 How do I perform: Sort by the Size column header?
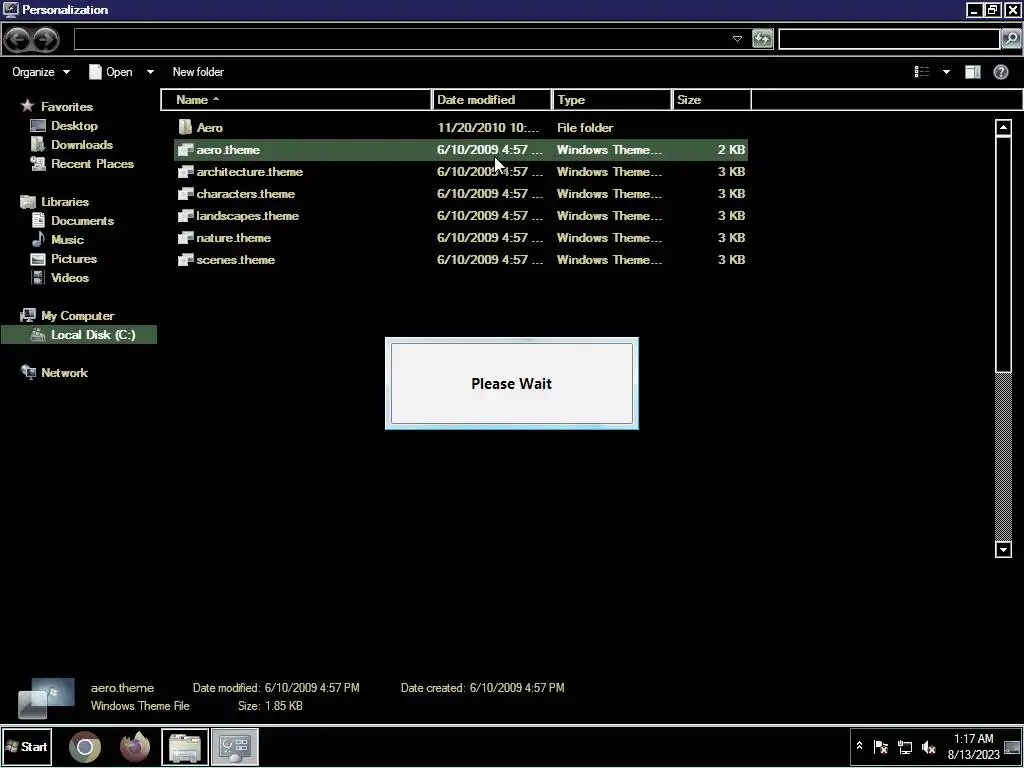tap(712, 100)
